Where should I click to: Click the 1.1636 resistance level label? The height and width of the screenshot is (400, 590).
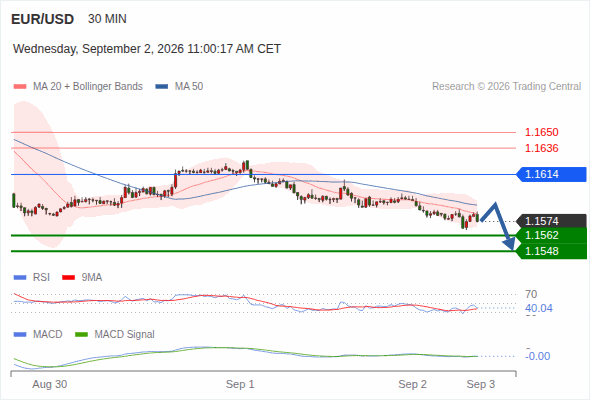(541, 148)
